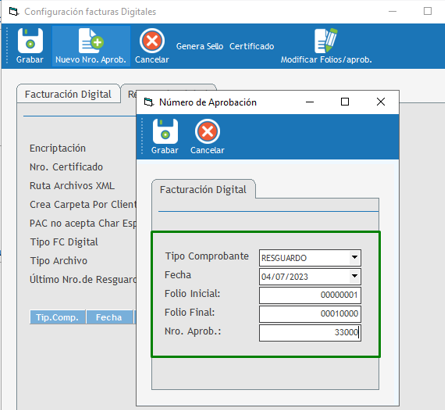445x410 pixels.
Task: Click Configuración facturas Digitales window icon
Action: [14, 12]
